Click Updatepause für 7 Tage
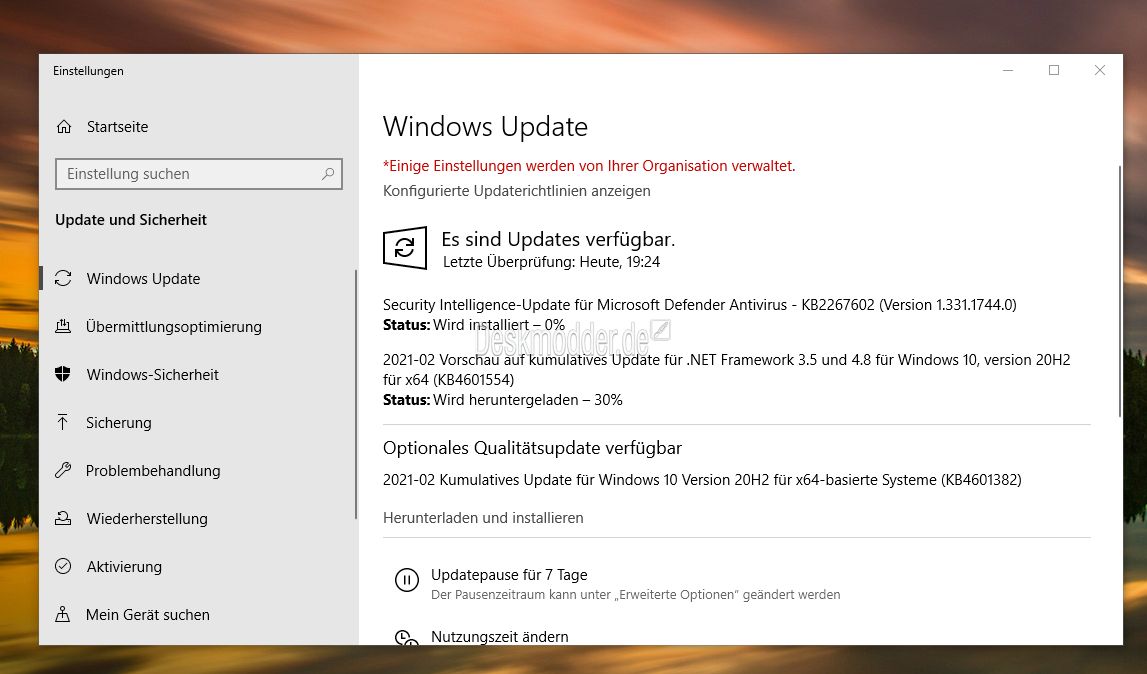 [509, 574]
